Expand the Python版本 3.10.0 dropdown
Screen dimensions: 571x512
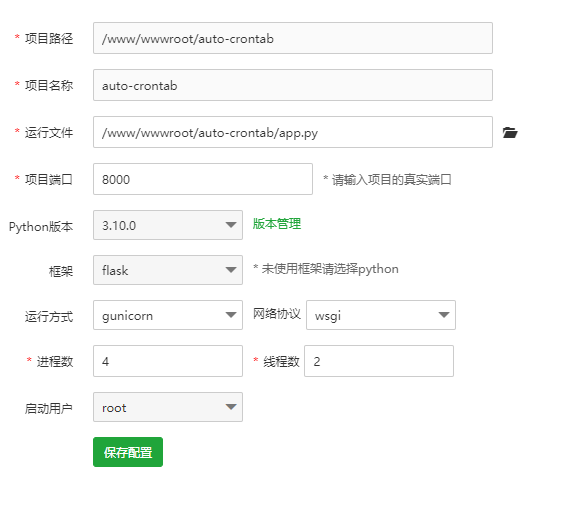pos(168,225)
